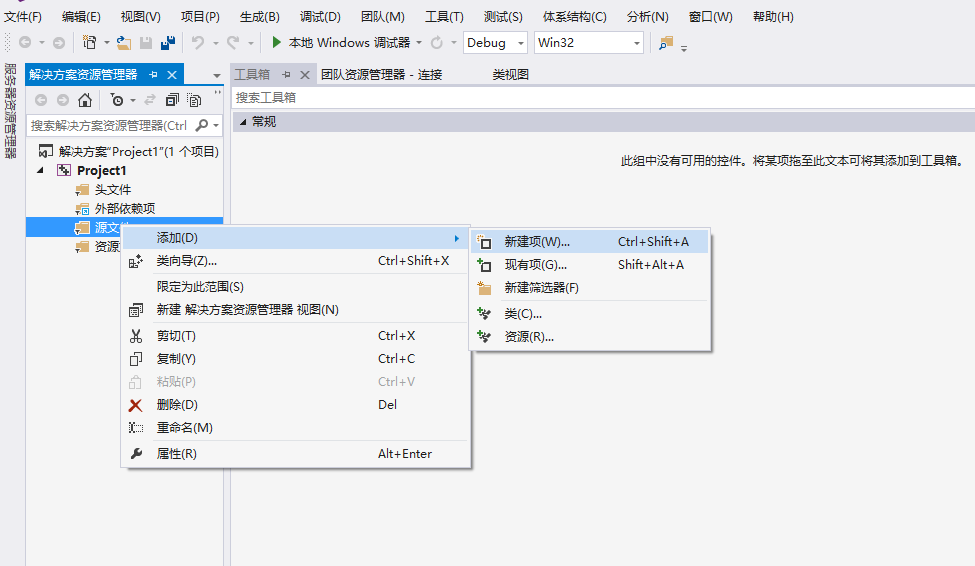Collapse the 常规 toolbox group
Image resolution: width=975 pixels, height=566 pixels.
coord(243,121)
